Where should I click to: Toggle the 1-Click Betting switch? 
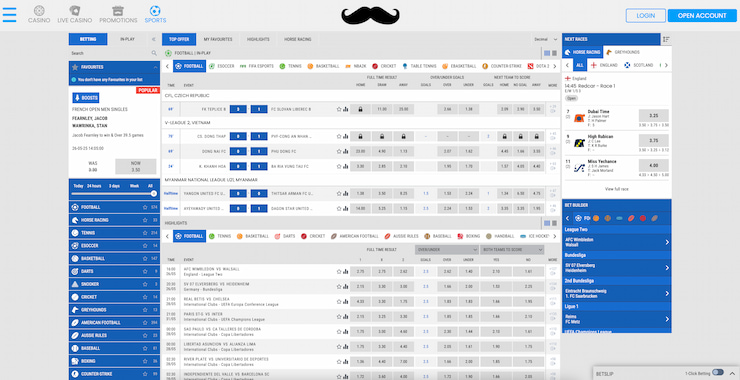pos(718,372)
